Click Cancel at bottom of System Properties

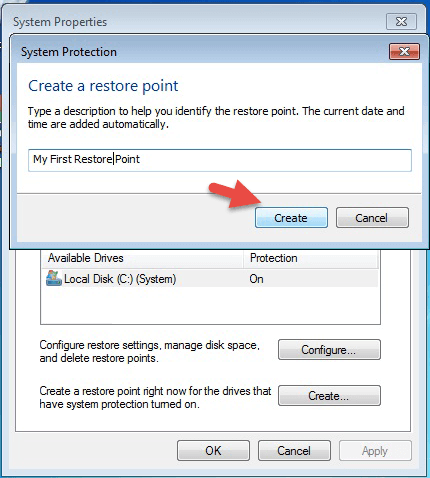294,451
